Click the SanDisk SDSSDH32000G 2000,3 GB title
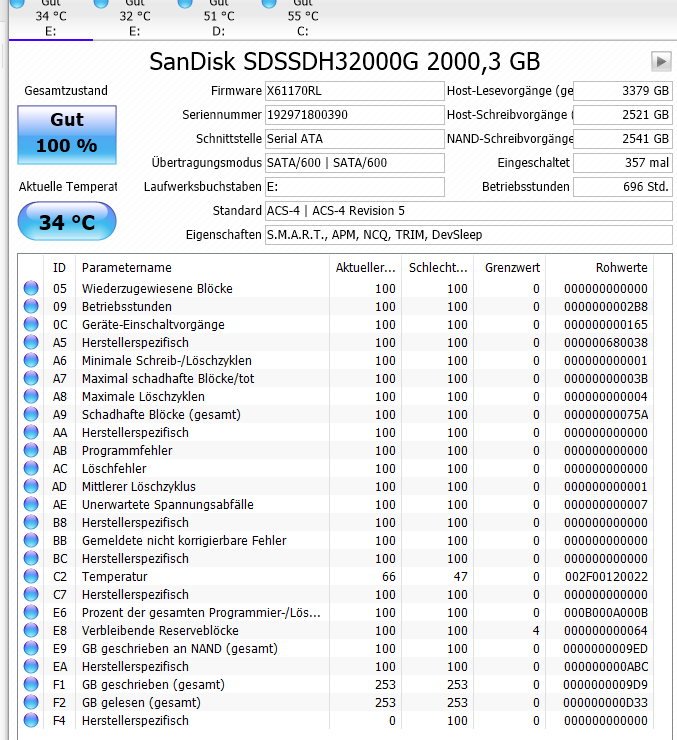Image resolution: width=677 pixels, height=740 pixels. pos(345,62)
